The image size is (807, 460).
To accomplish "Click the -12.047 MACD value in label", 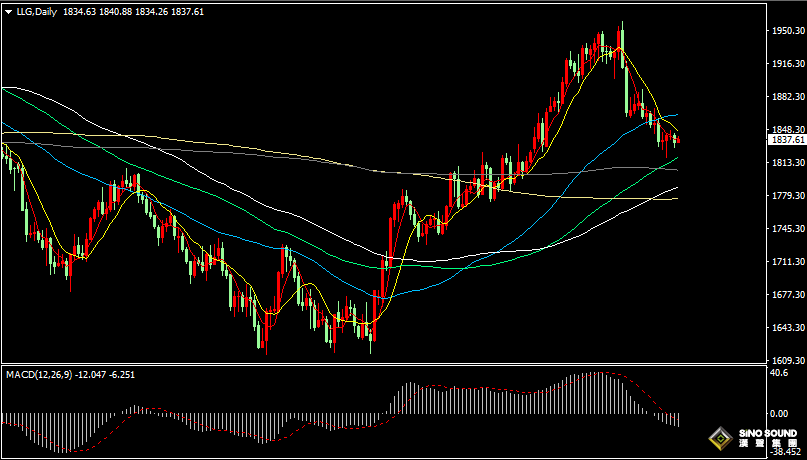I will coord(91,375).
